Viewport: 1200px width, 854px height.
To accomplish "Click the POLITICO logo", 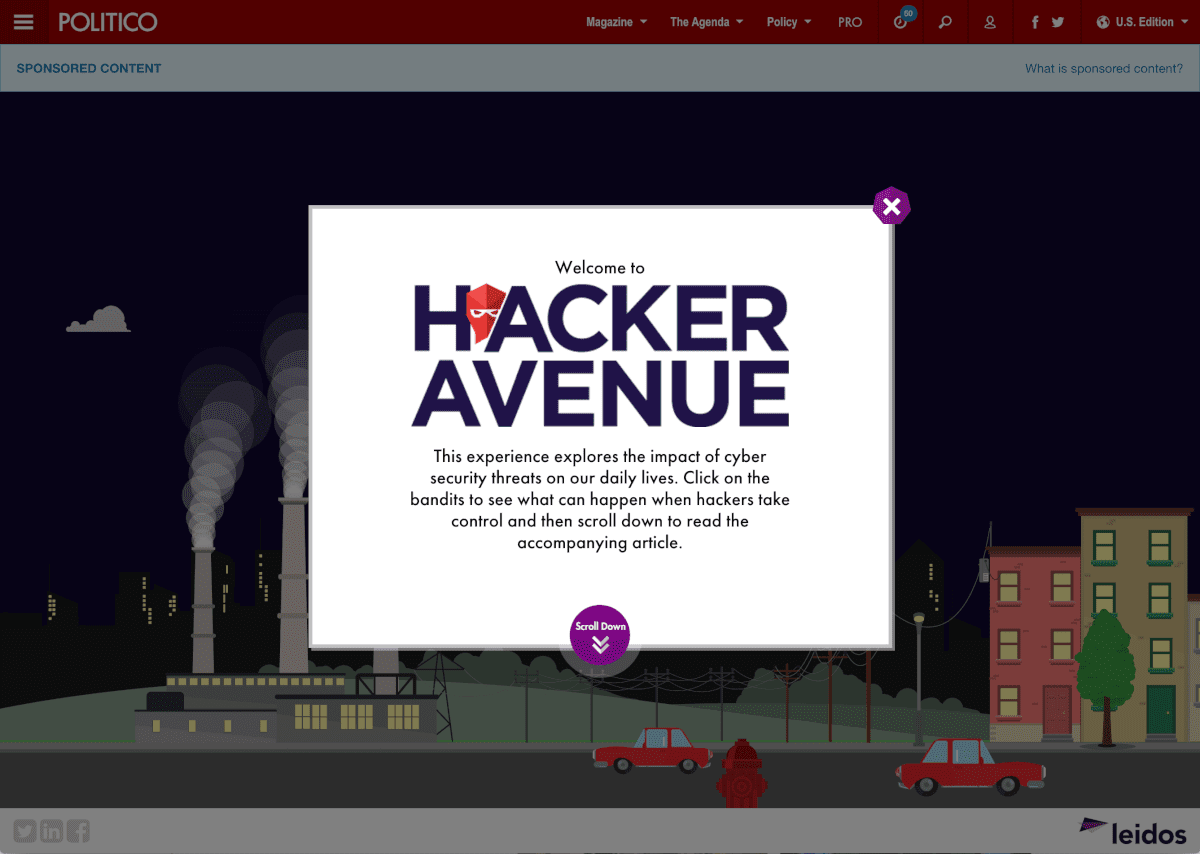I will point(107,22).
